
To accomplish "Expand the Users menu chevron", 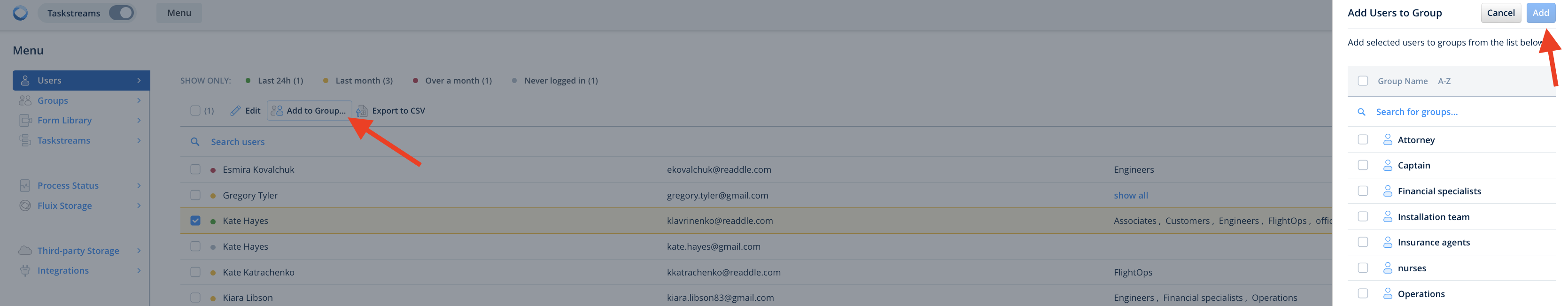I will tap(139, 80).
